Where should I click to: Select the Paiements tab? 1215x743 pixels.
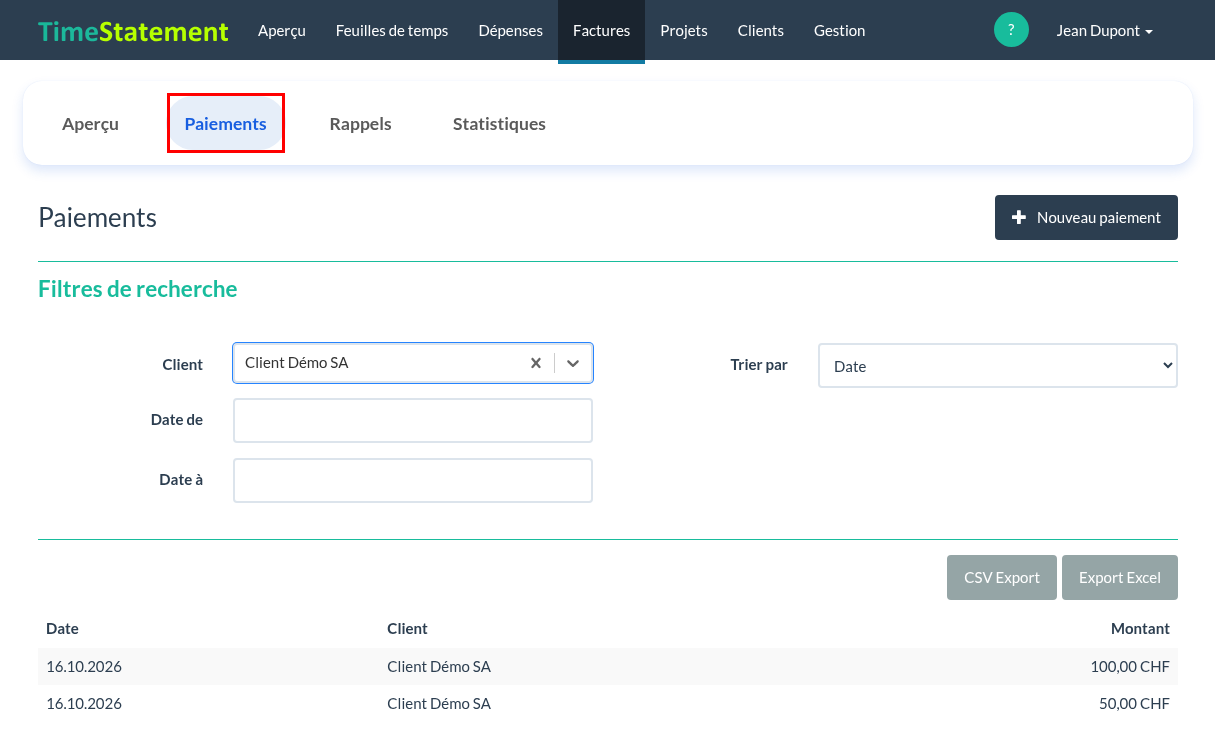coord(226,124)
